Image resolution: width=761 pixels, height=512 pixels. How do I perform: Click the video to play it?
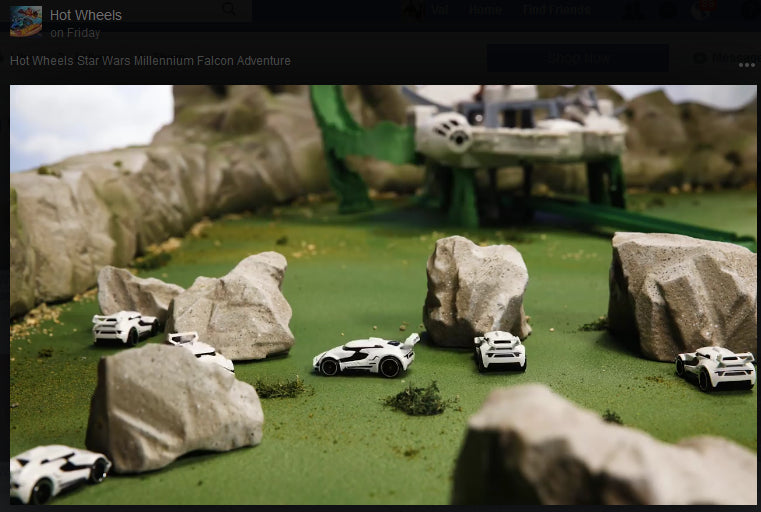383,295
